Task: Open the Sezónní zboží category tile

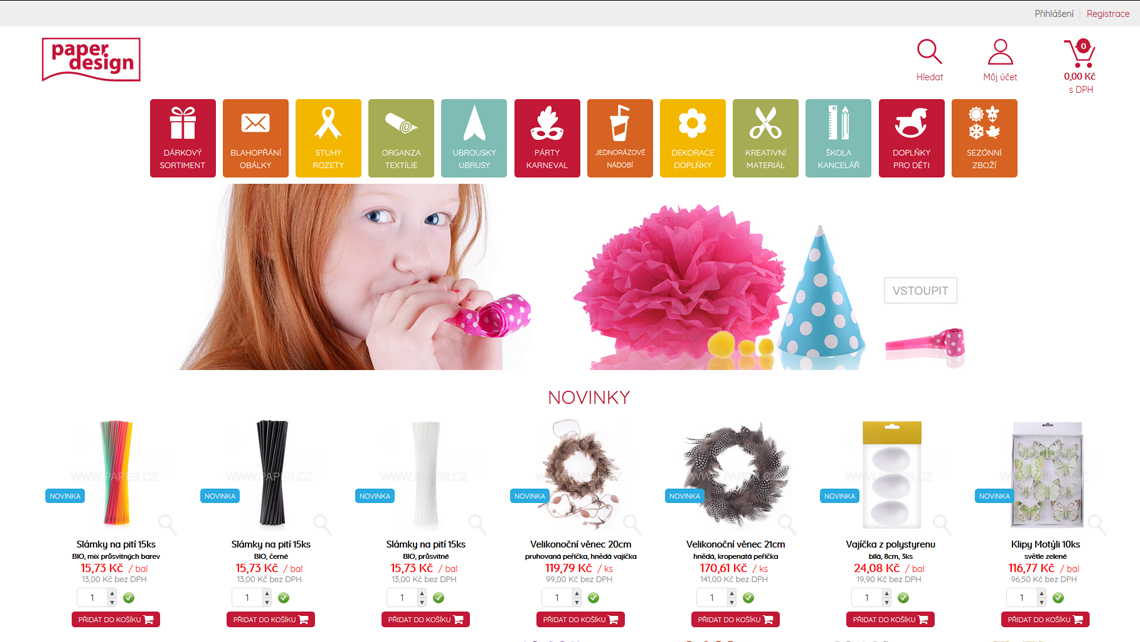Action: (x=984, y=138)
